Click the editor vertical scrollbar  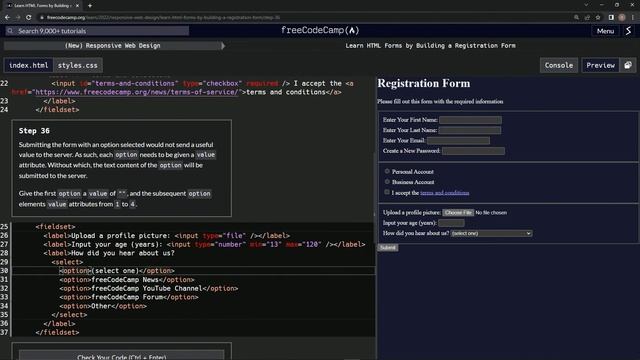tap(374, 184)
